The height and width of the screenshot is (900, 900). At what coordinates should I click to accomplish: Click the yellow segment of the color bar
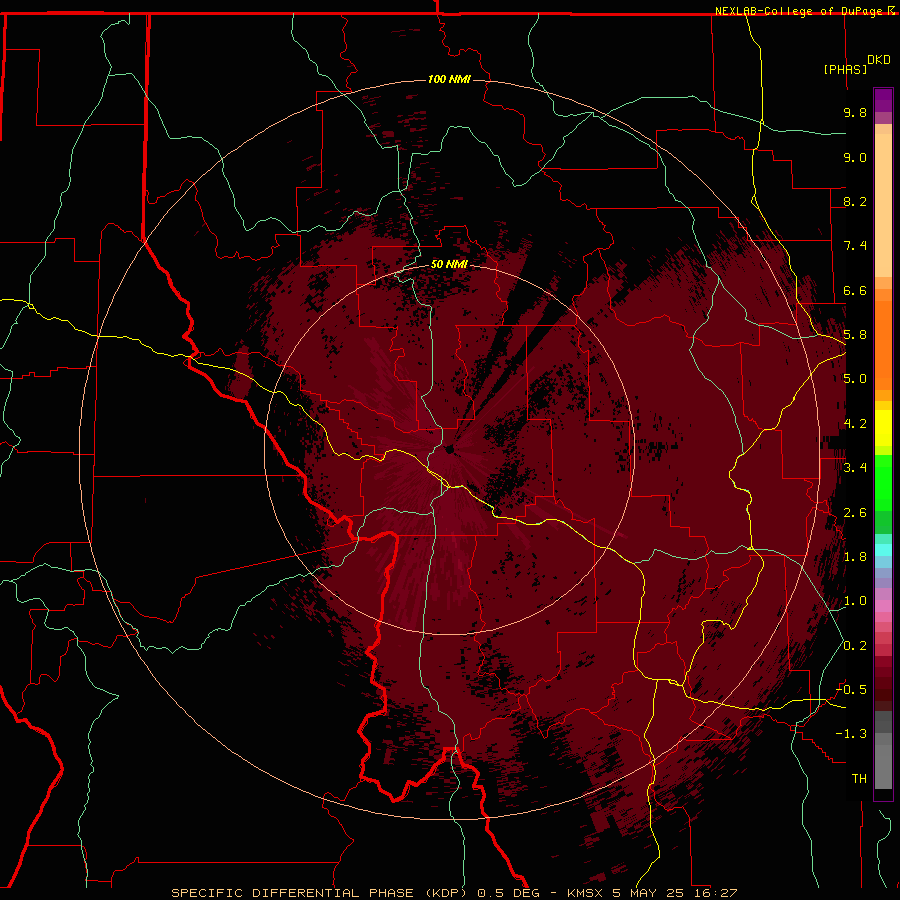click(x=883, y=428)
